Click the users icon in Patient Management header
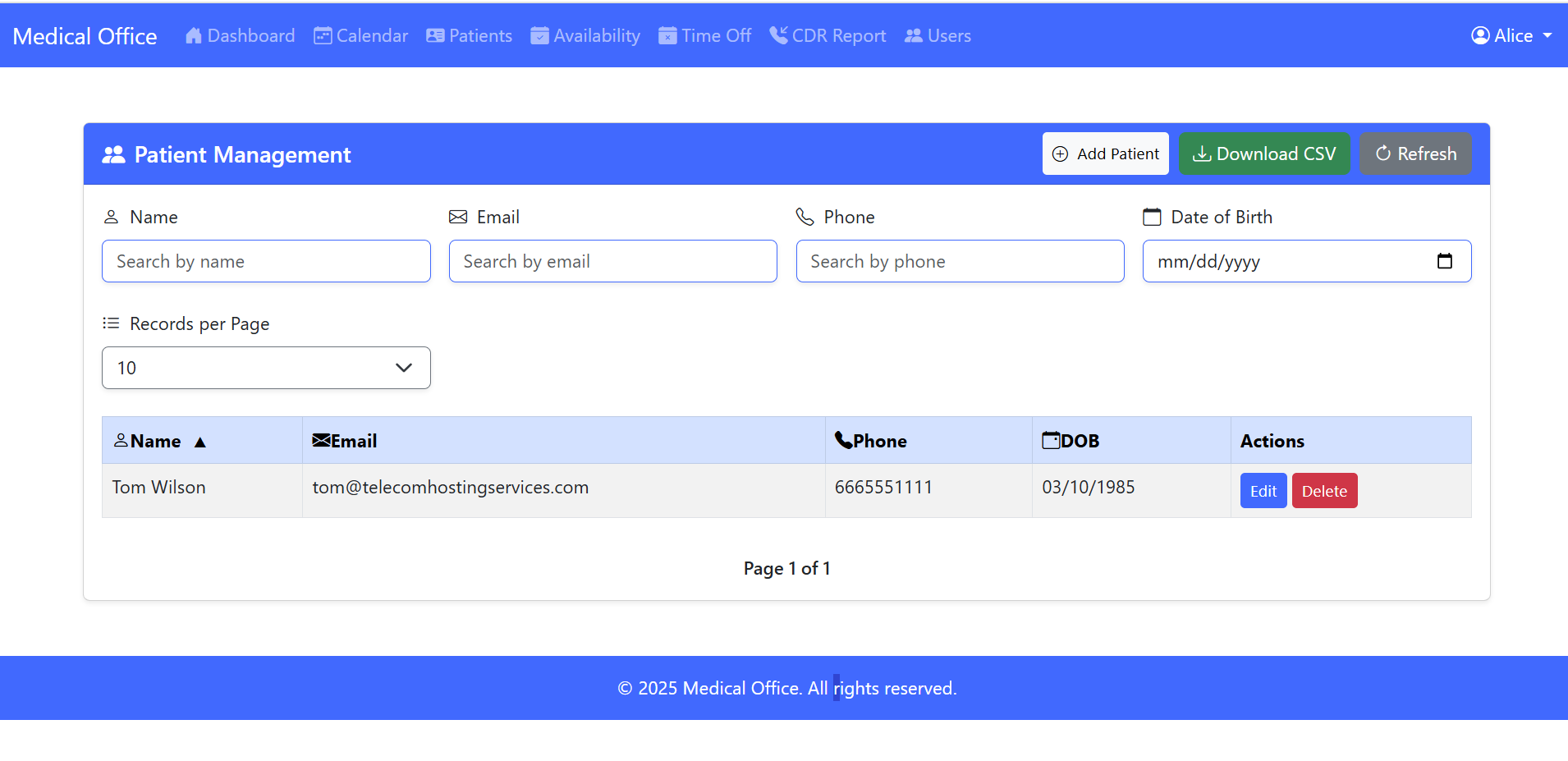 (114, 154)
